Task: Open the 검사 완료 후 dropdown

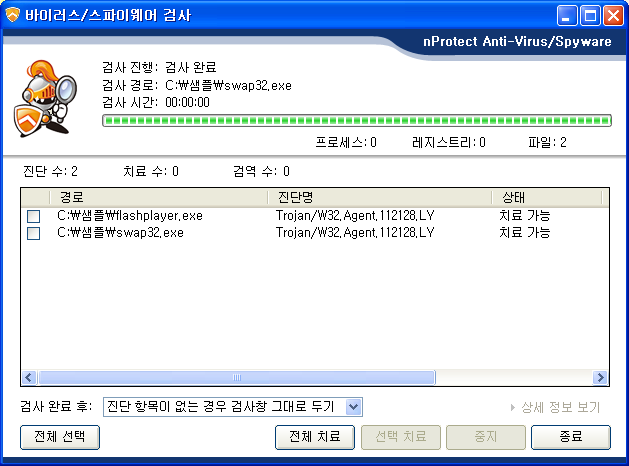Action: tap(233, 407)
